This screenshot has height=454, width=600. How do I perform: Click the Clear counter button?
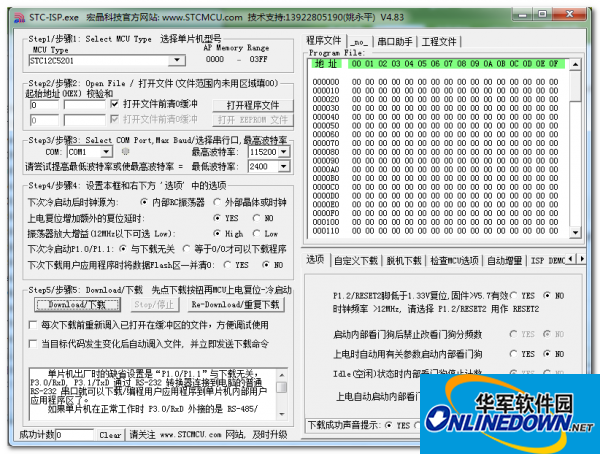[x=110, y=435]
